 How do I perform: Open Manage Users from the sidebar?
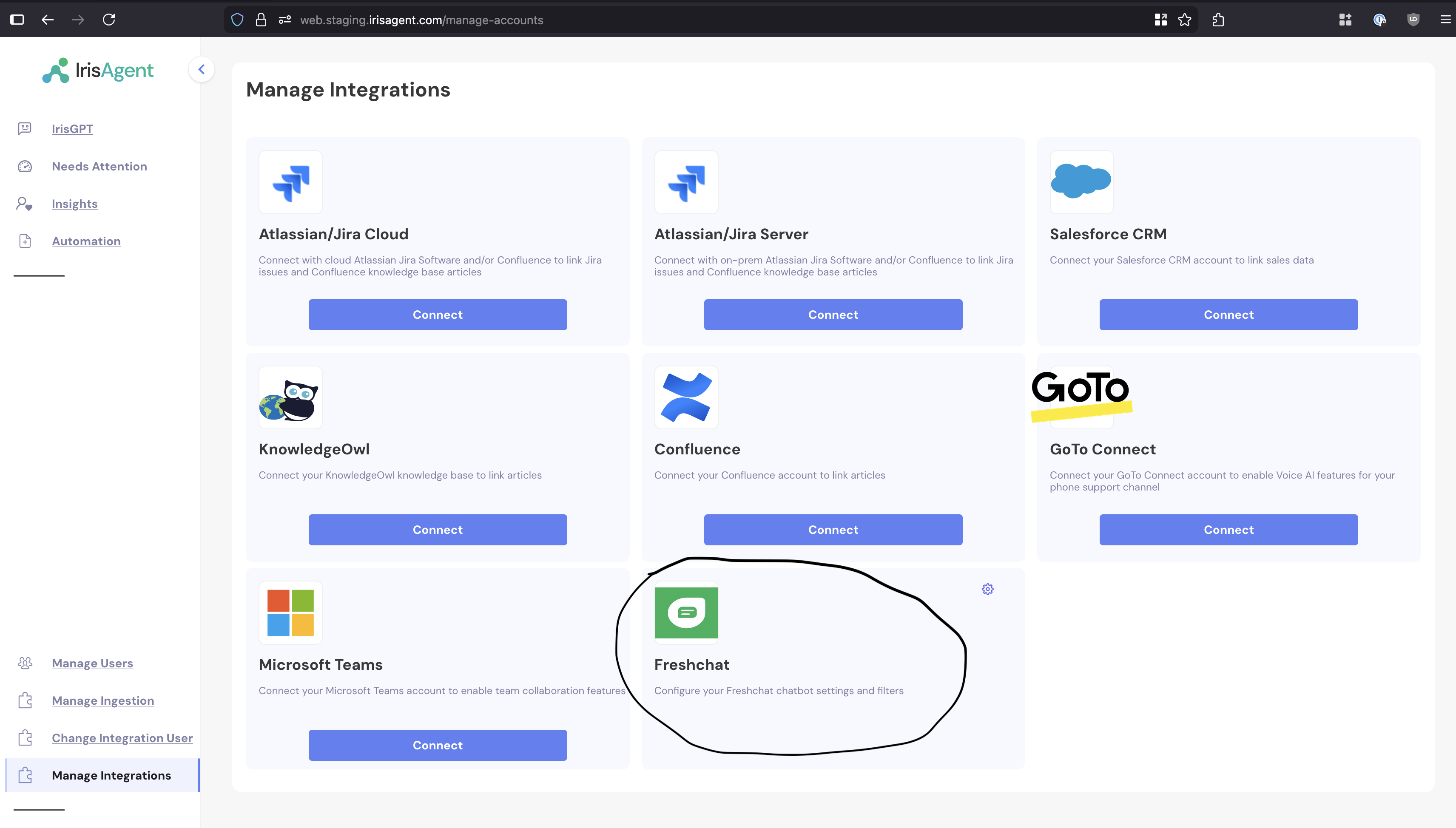[x=92, y=663]
